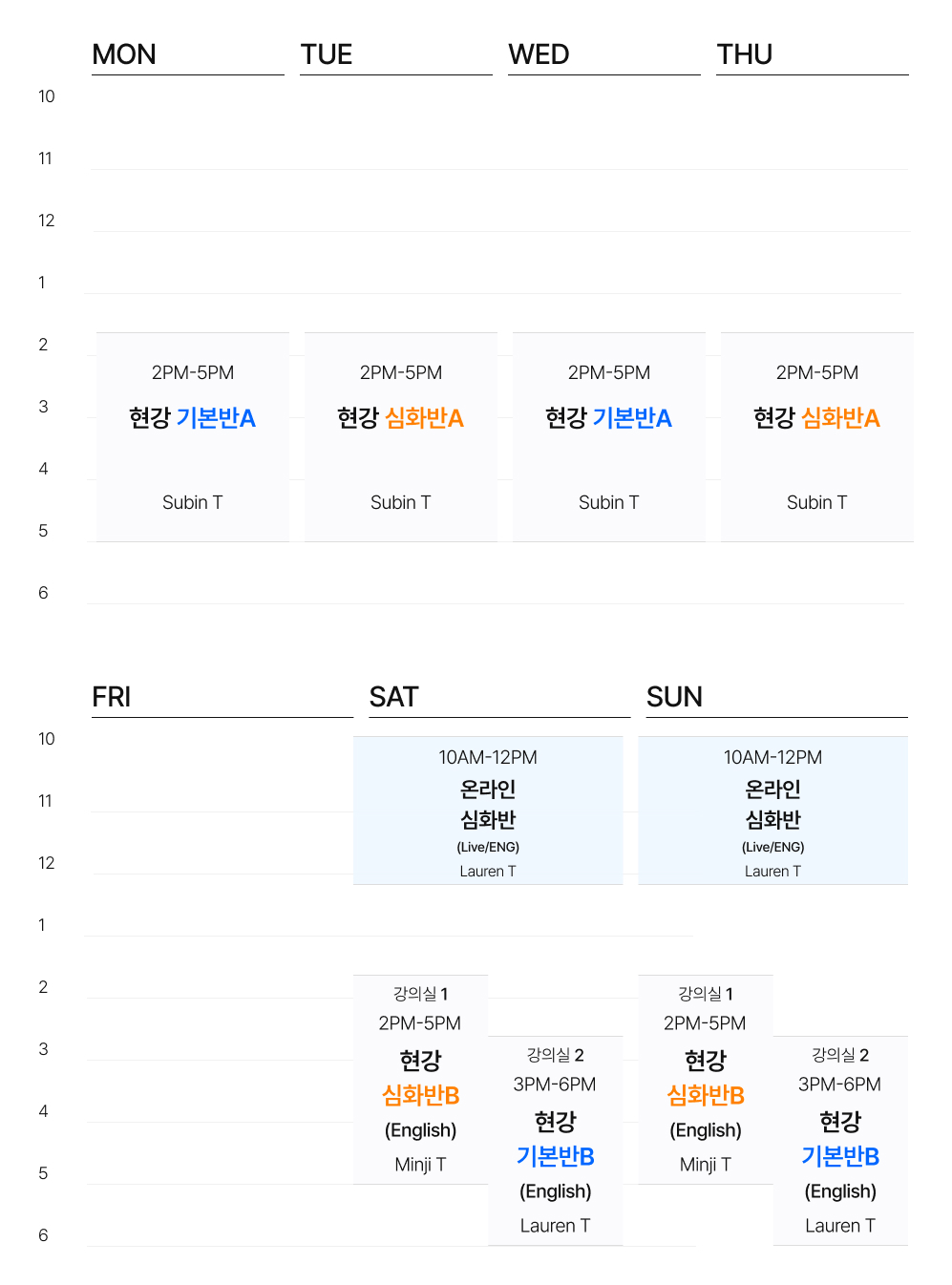The height and width of the screenshot is (1285, 952).
Task: Click Lauren T name in Sunday online class
Action: point(772,871)
